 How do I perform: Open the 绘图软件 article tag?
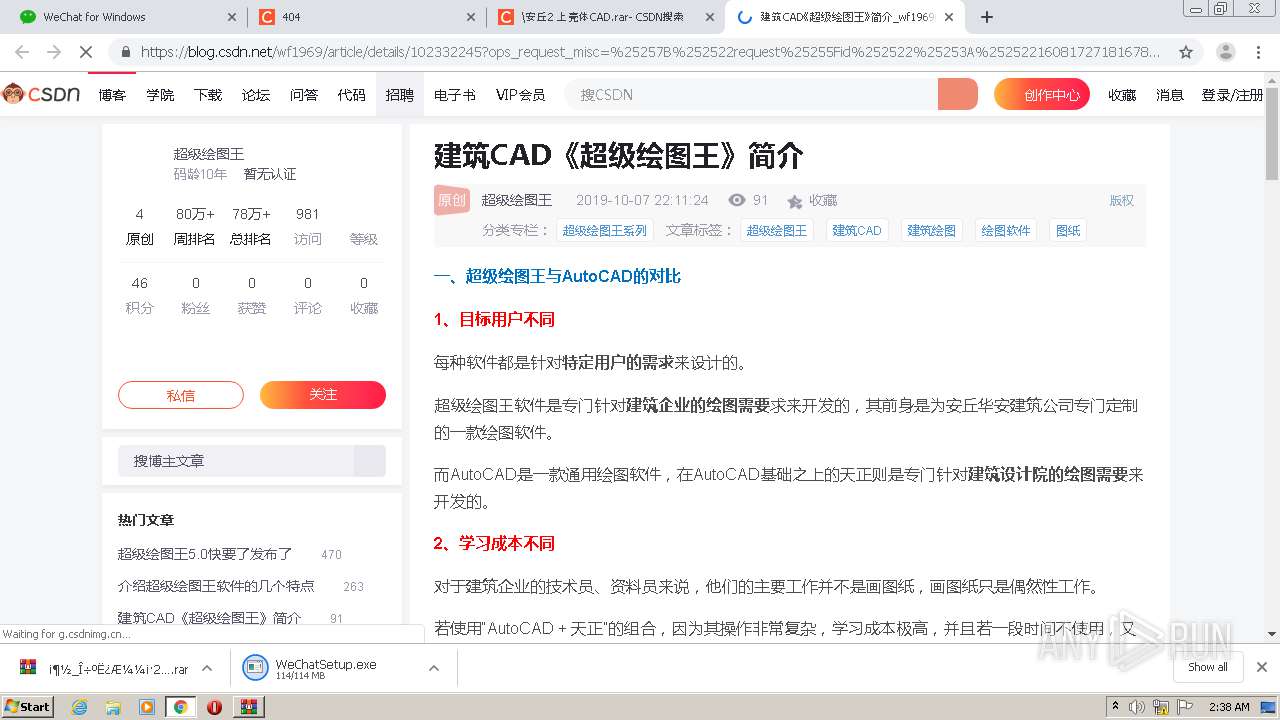[1006, 231]
